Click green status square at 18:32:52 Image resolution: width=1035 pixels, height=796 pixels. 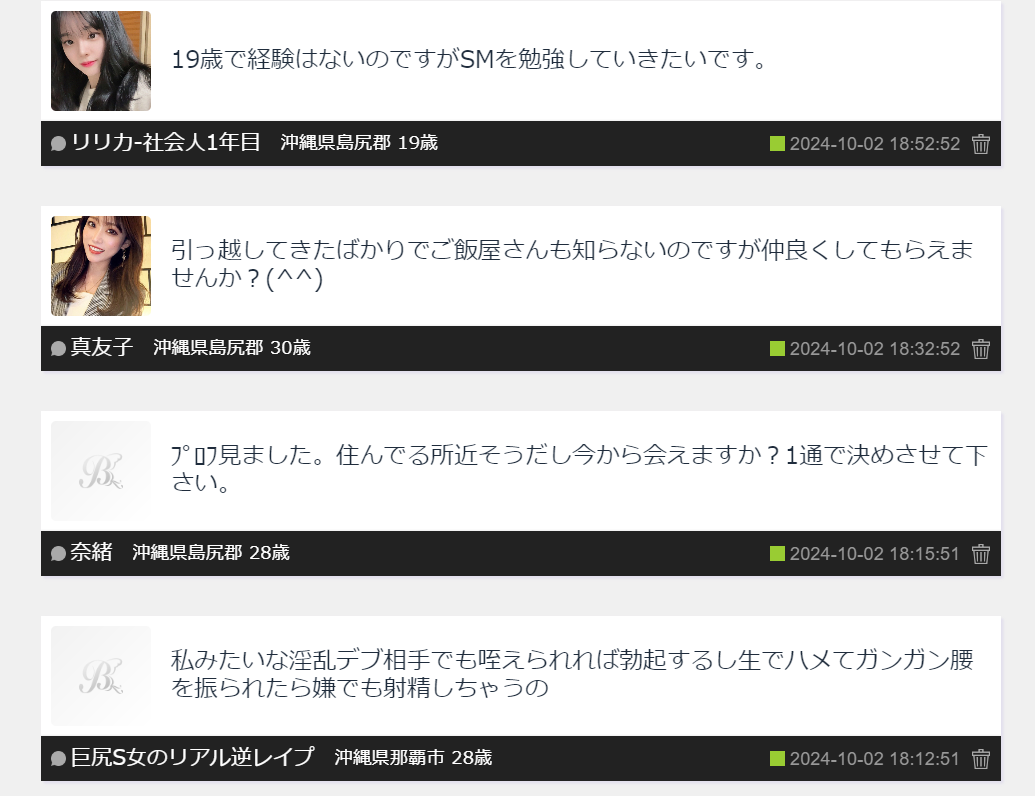tap(777, 348)
